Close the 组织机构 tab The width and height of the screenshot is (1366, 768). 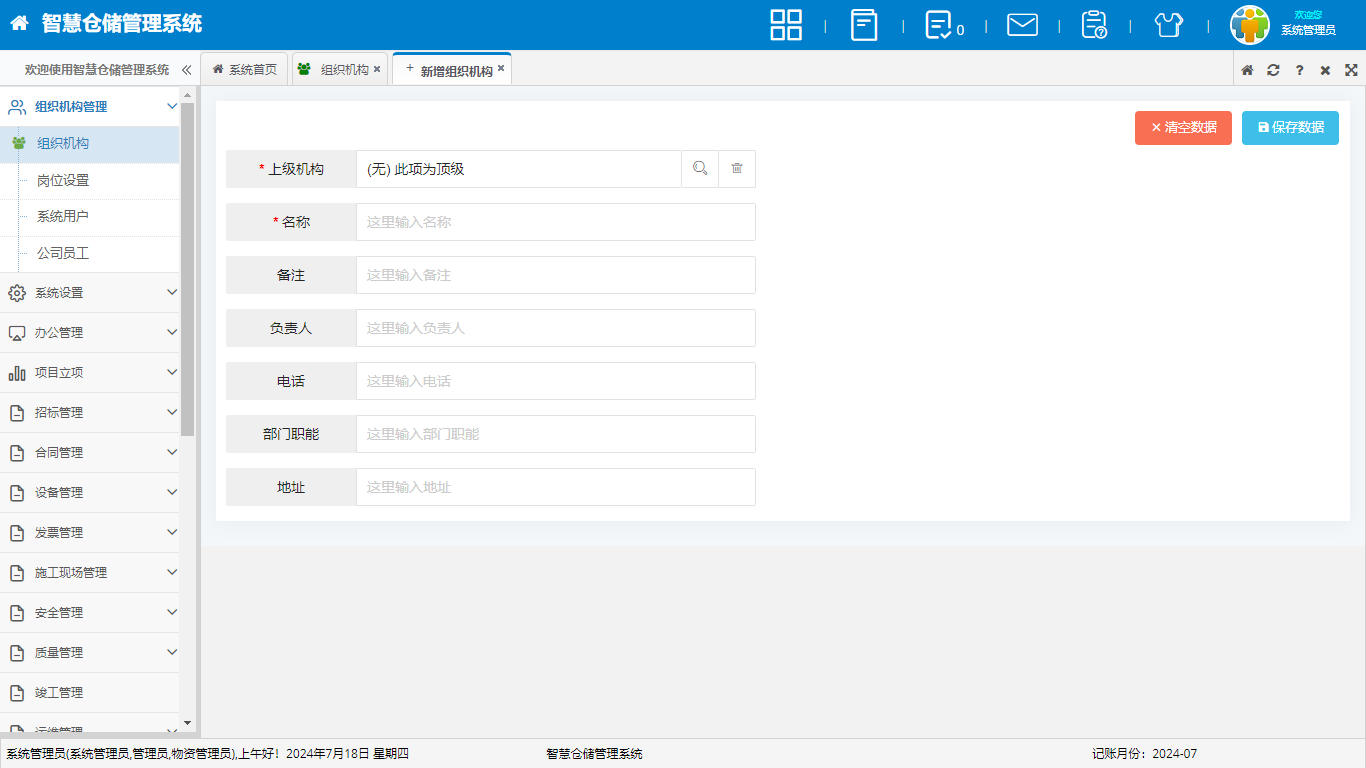[x=377, y=69]
